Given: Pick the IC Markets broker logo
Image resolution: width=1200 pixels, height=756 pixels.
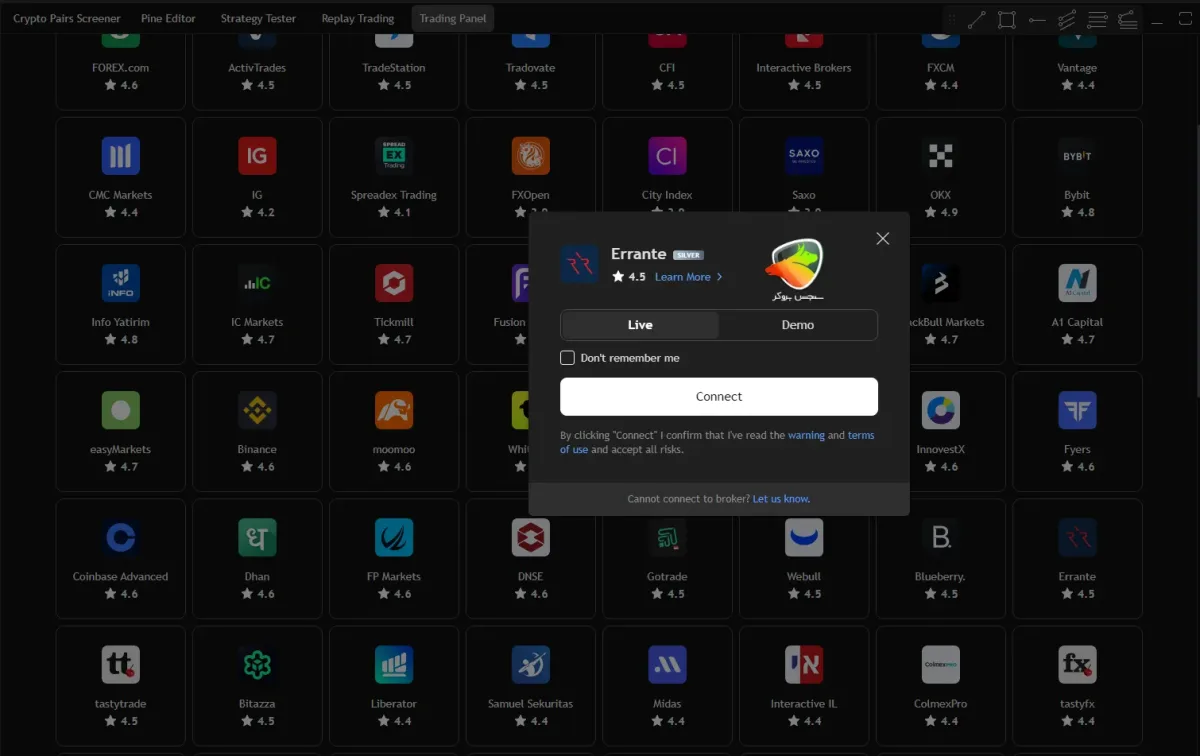Looking at the screenshot, I should pos(257,283).
